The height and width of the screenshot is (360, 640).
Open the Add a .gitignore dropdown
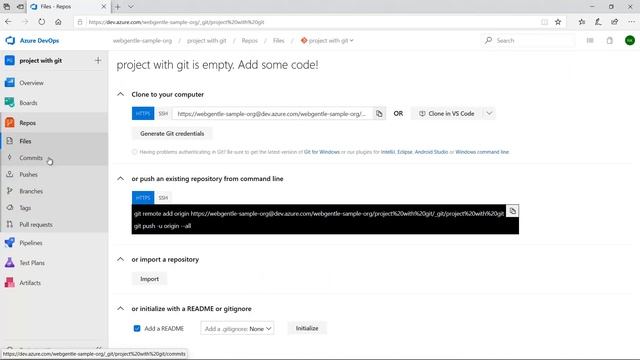(x=237, y=329)
